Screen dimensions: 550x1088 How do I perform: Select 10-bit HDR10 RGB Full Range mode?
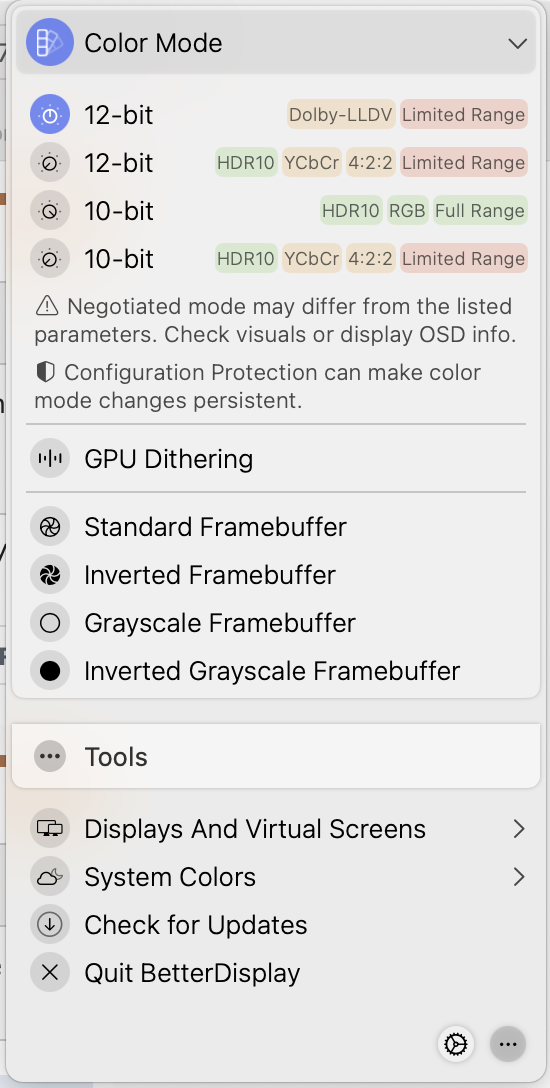click(277, 210)
